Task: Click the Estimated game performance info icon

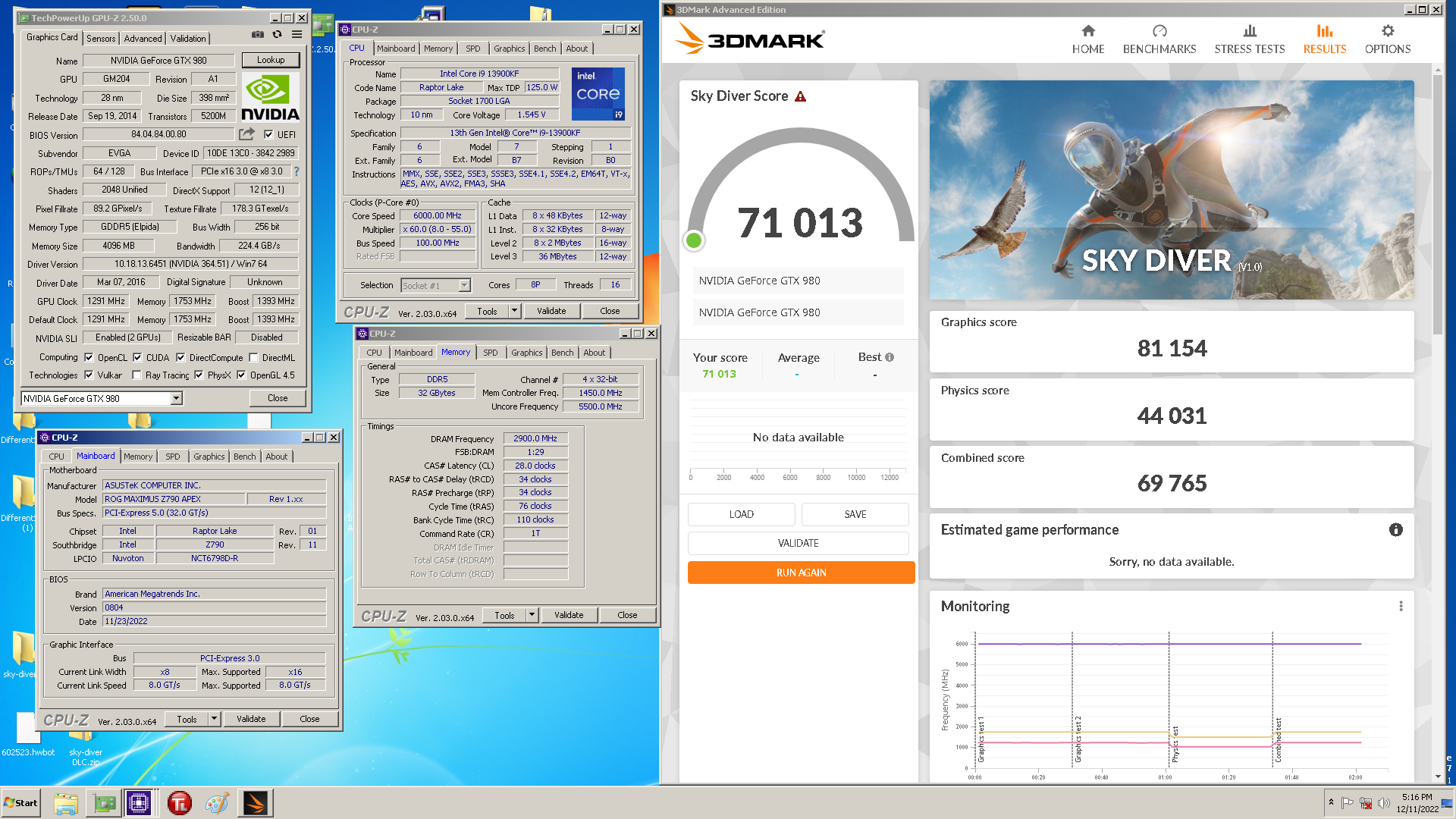Action: click(1396, 530)
